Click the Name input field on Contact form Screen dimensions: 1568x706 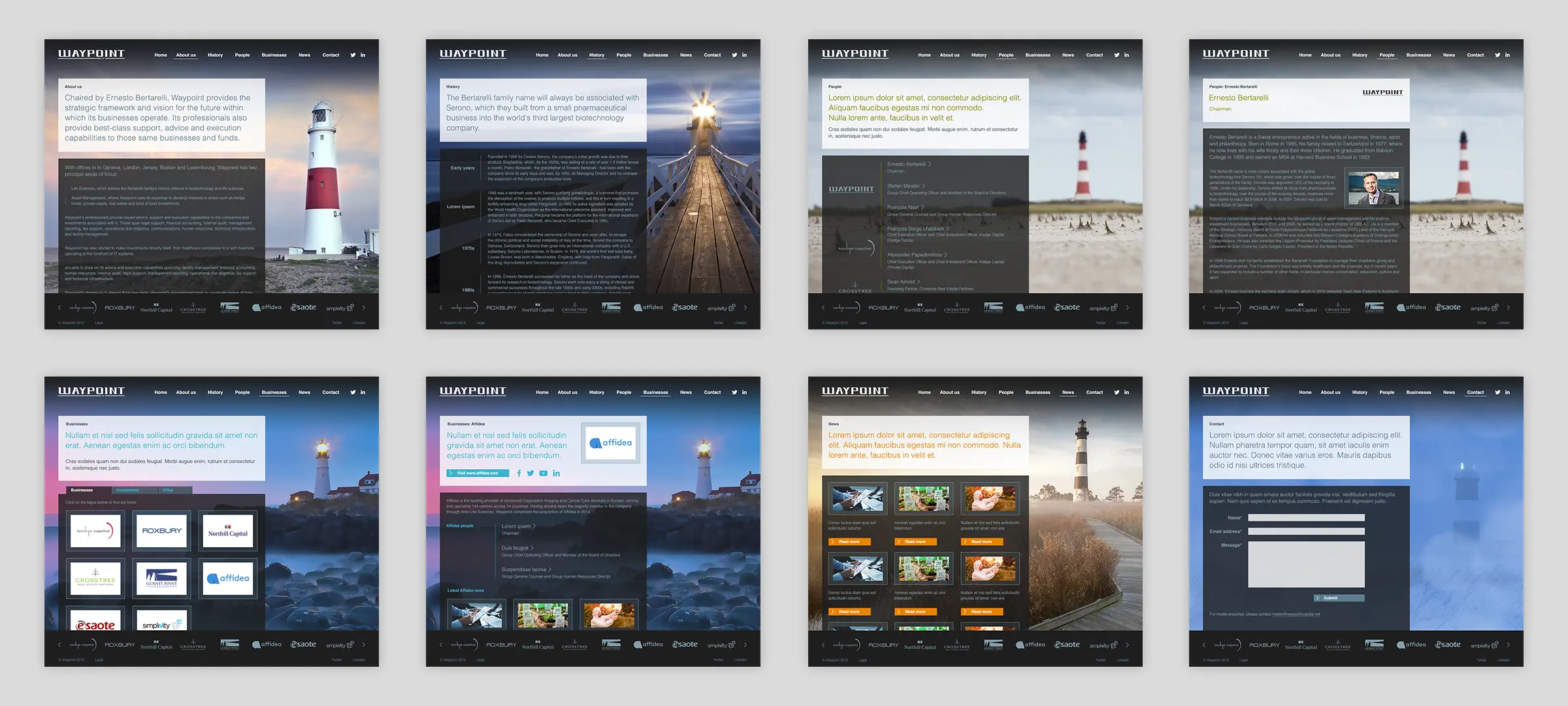1306,518
